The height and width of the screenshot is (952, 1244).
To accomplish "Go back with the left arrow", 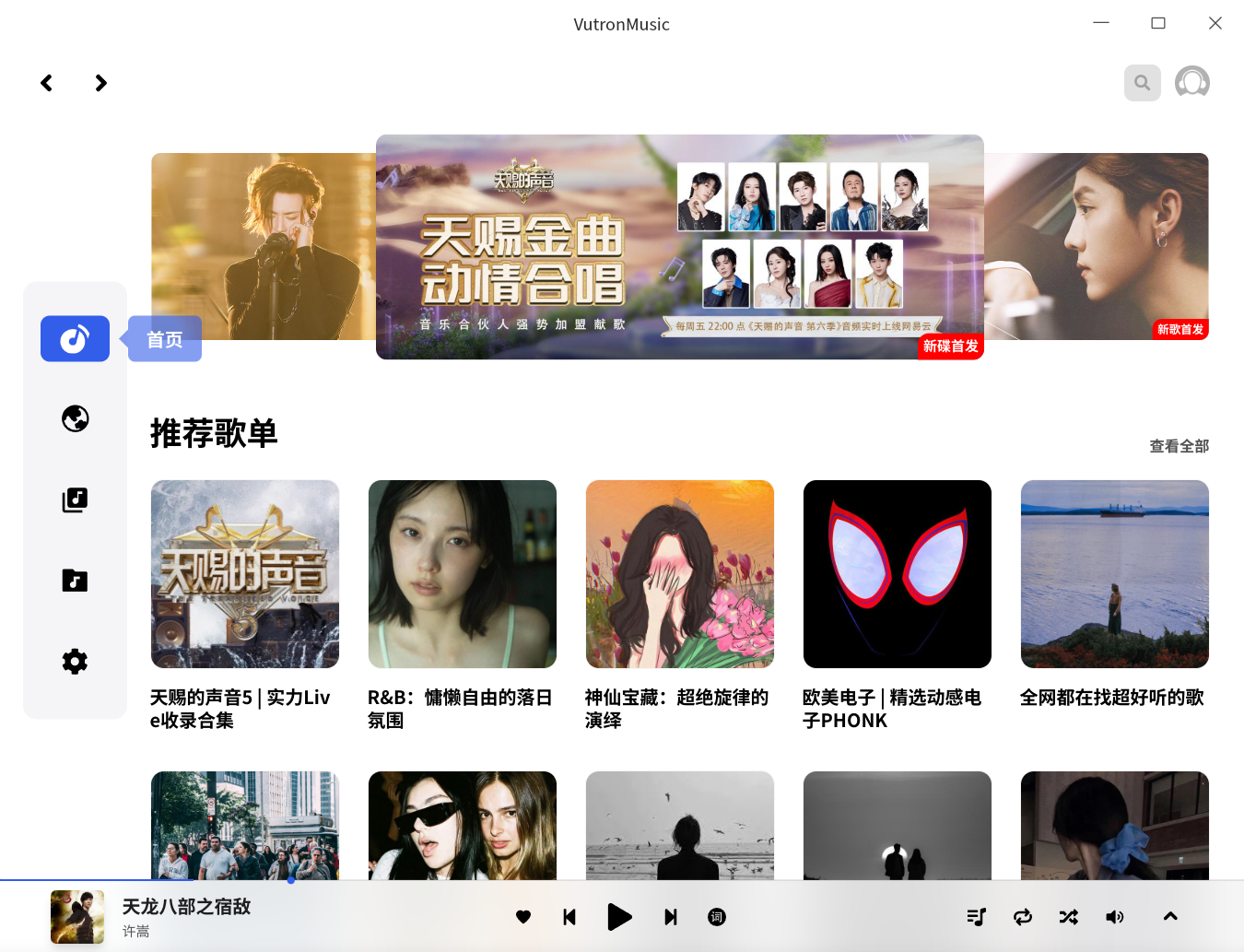I will click(x=47, y=83).
